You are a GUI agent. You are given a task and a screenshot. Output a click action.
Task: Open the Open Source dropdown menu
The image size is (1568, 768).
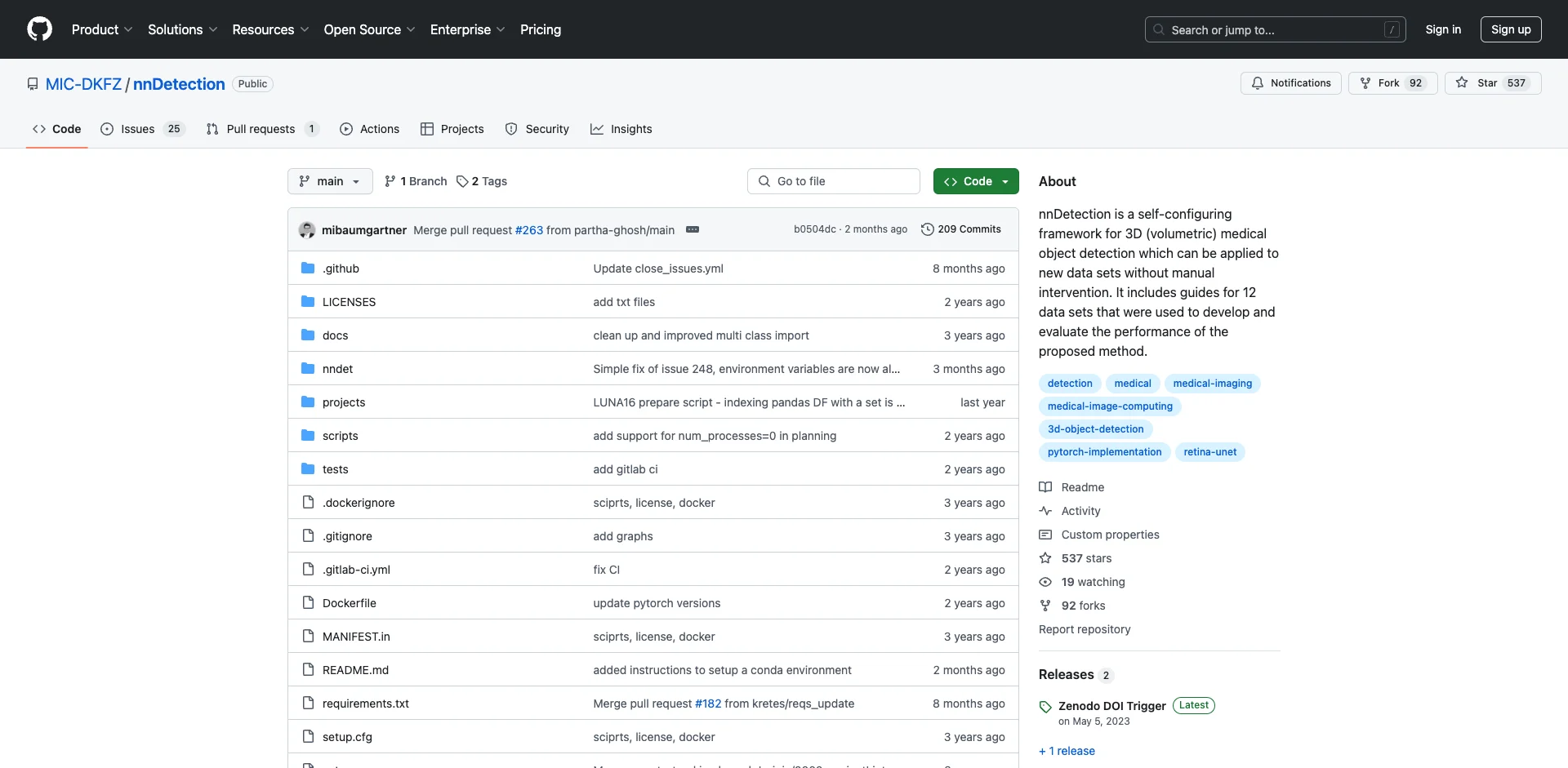tap(369, 29)
